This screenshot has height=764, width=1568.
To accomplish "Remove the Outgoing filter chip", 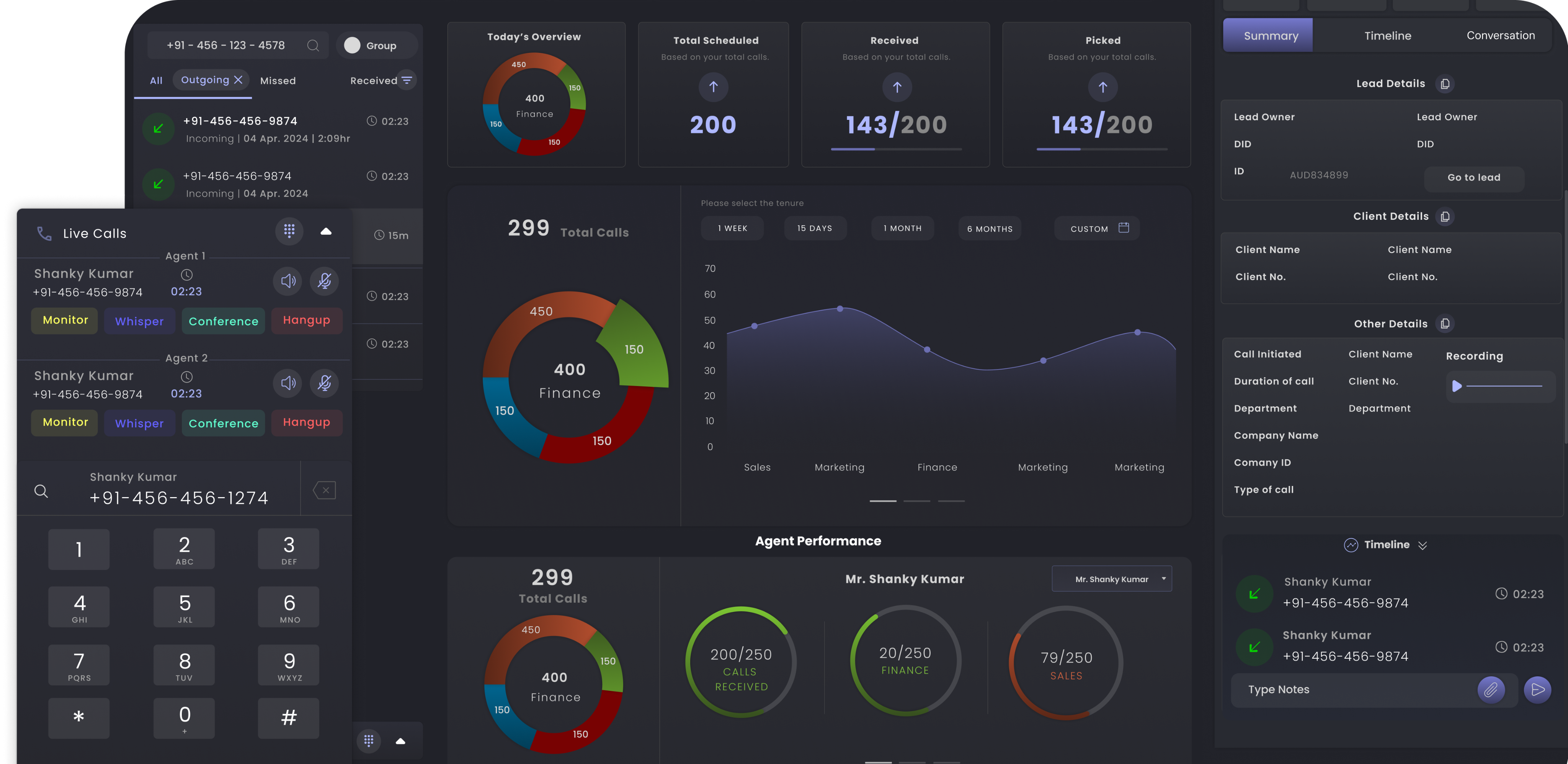I will tap(239, 80).
